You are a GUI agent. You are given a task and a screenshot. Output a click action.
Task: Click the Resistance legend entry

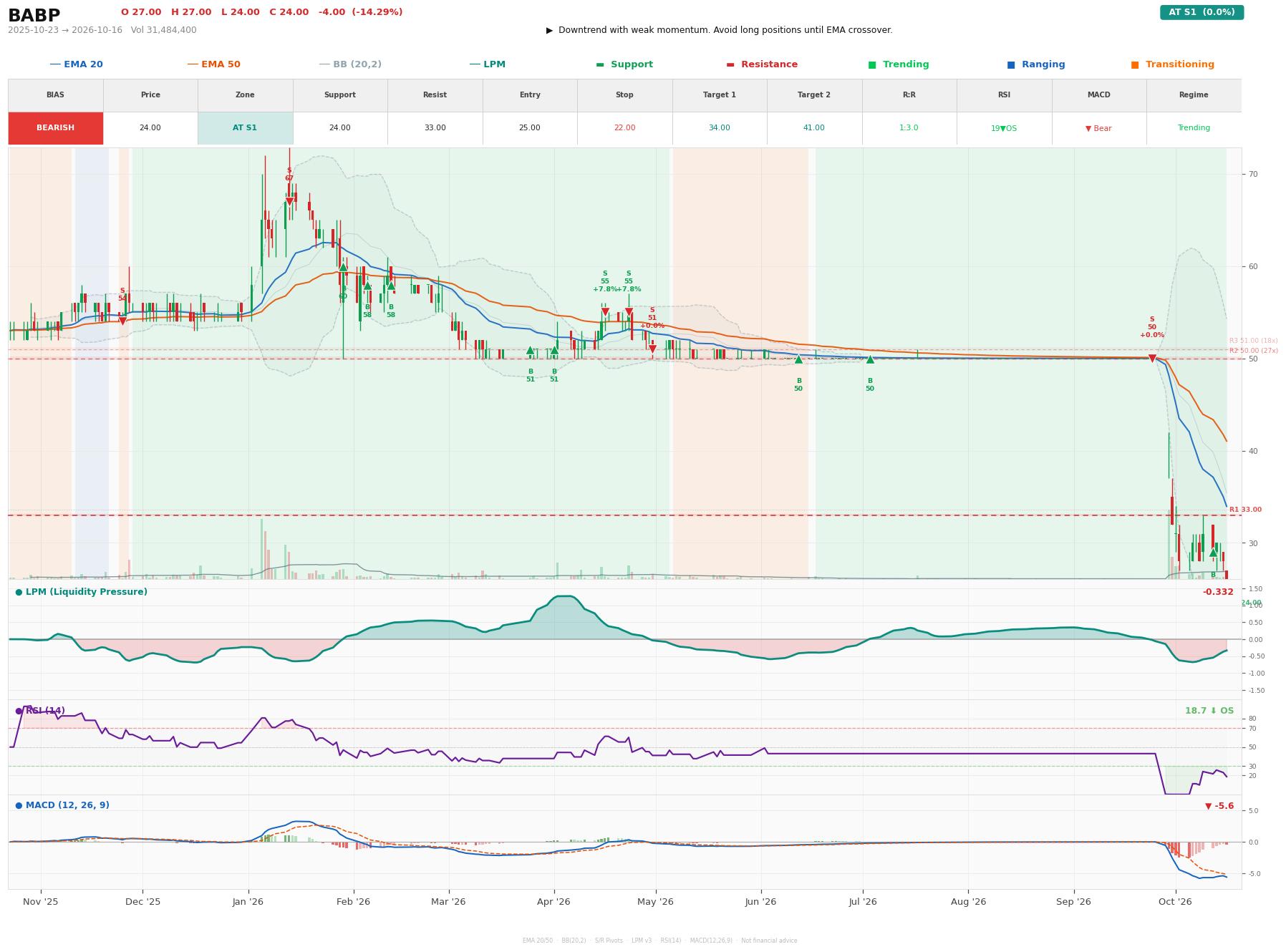click(762, 64)
